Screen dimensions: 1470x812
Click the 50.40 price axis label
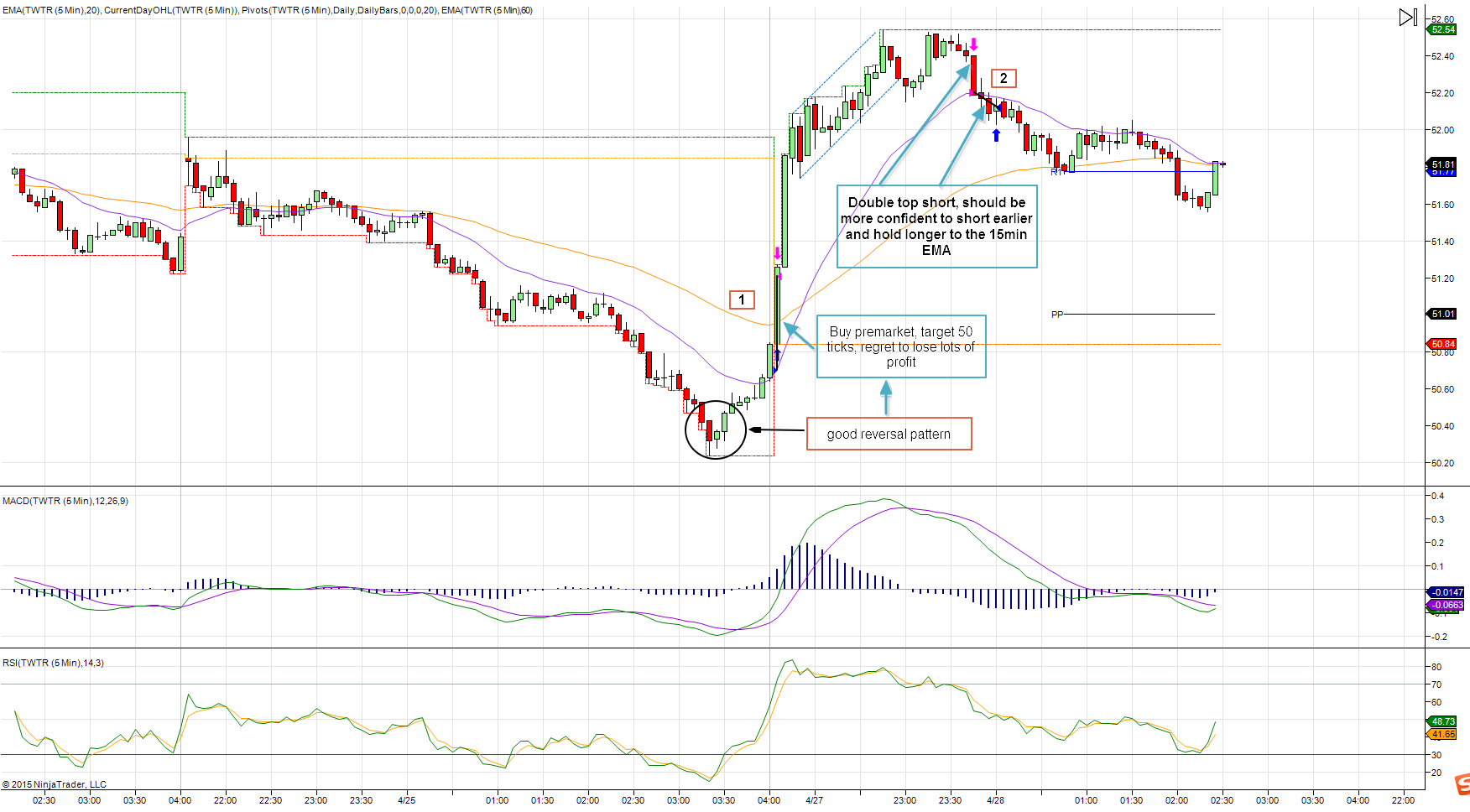1443,426
